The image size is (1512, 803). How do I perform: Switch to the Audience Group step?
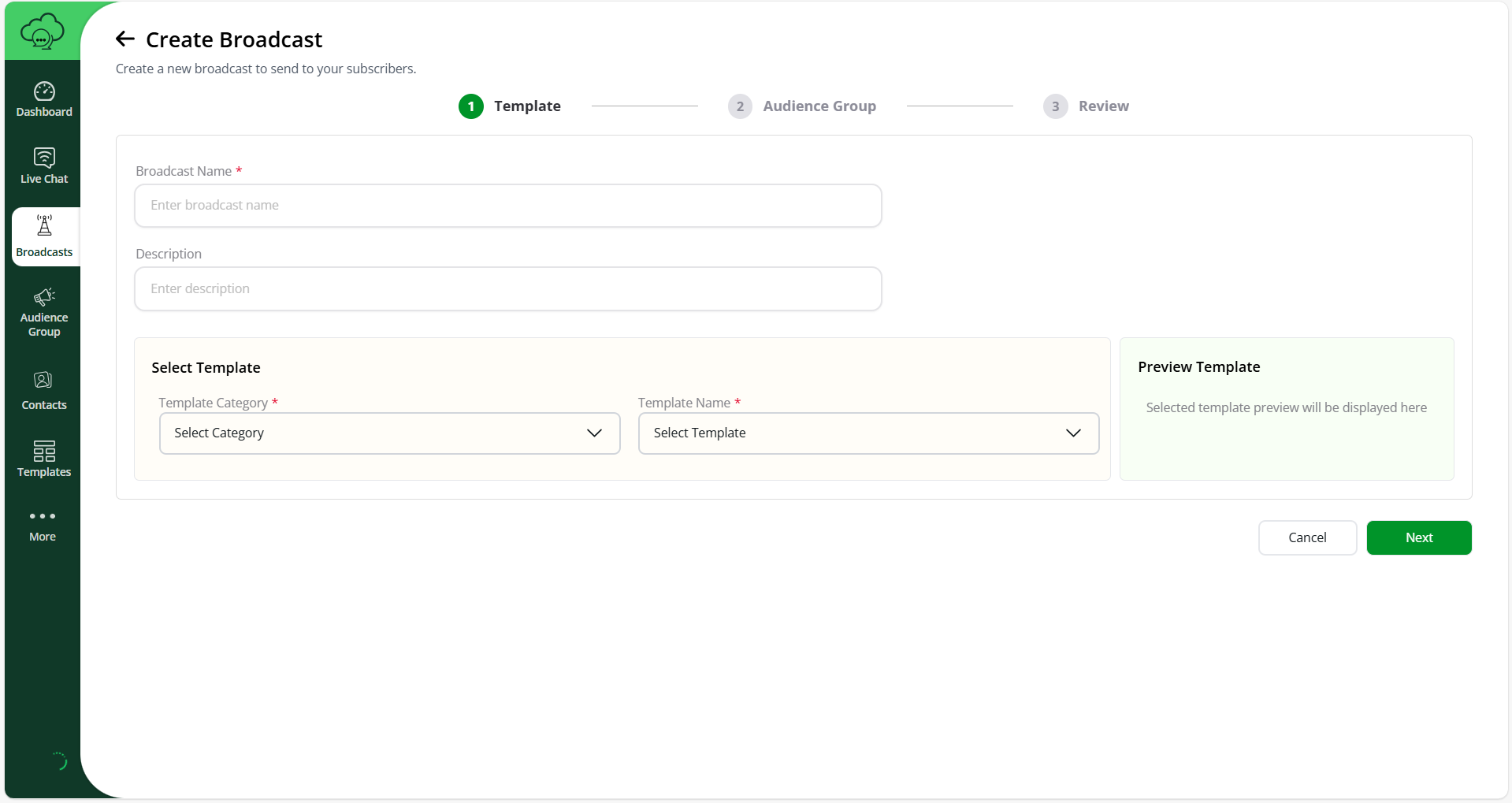(819, 106)
